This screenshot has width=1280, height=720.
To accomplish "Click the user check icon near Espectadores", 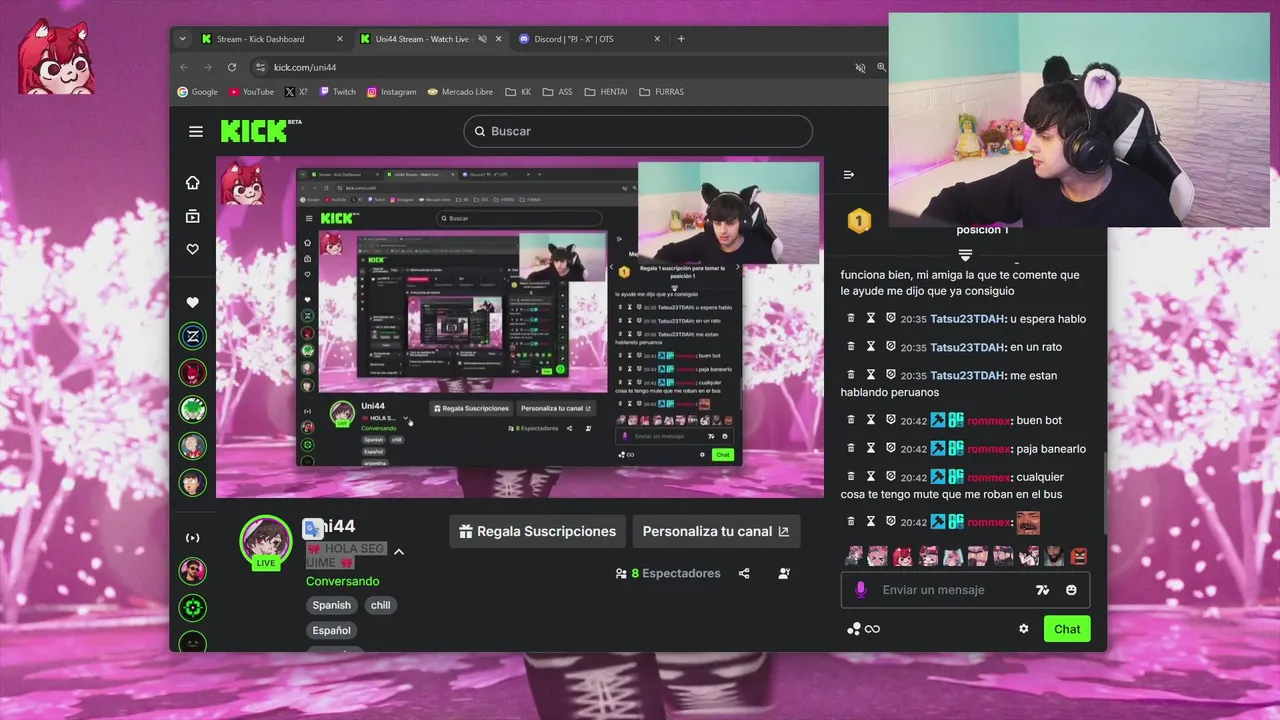I will (784, 573).
